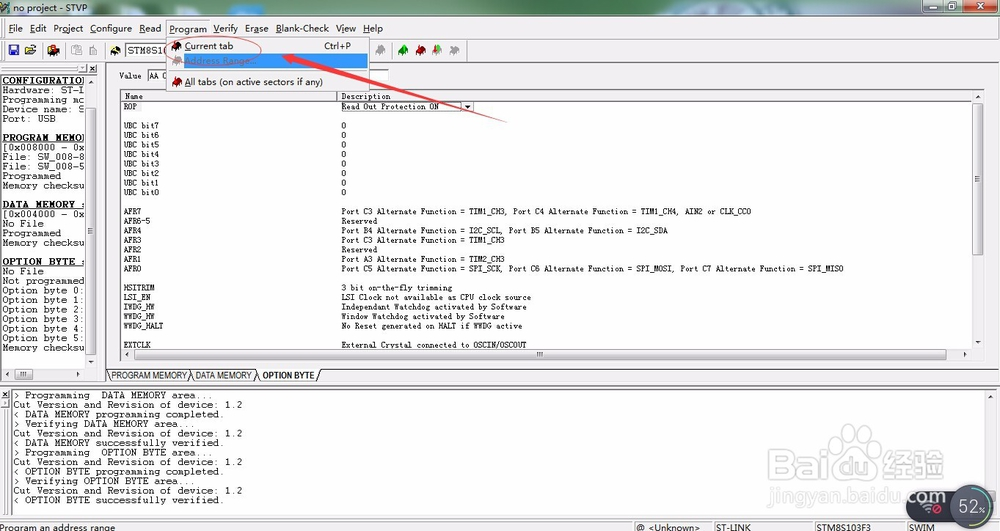This screenshot has height=531, width=1000.
Task: Click the UBC bit7 row
Action: [141, 126]
